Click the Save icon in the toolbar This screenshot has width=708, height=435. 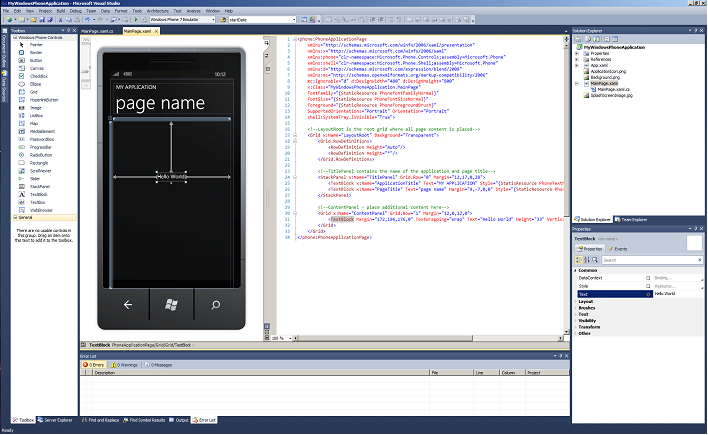point(42,20)
